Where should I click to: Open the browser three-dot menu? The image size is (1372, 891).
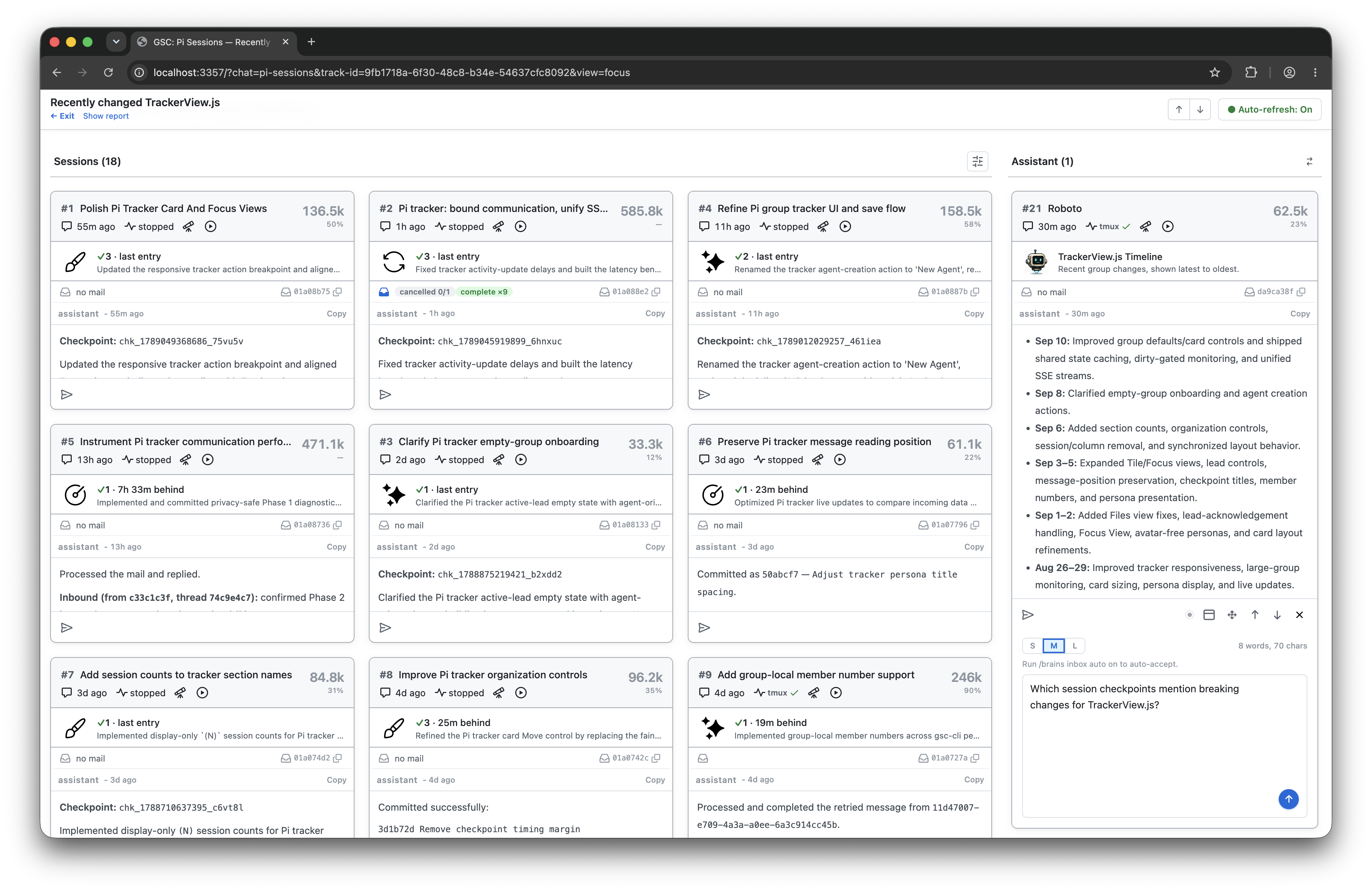tap(1315, 72)
